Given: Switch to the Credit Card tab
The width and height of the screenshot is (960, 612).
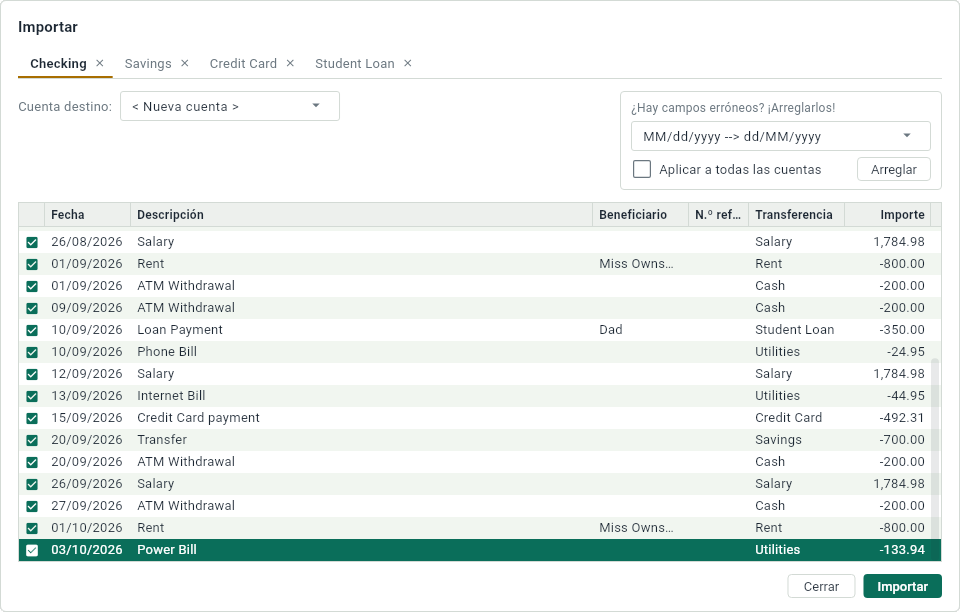Looking at the screenshot, I should click(243, 64).
